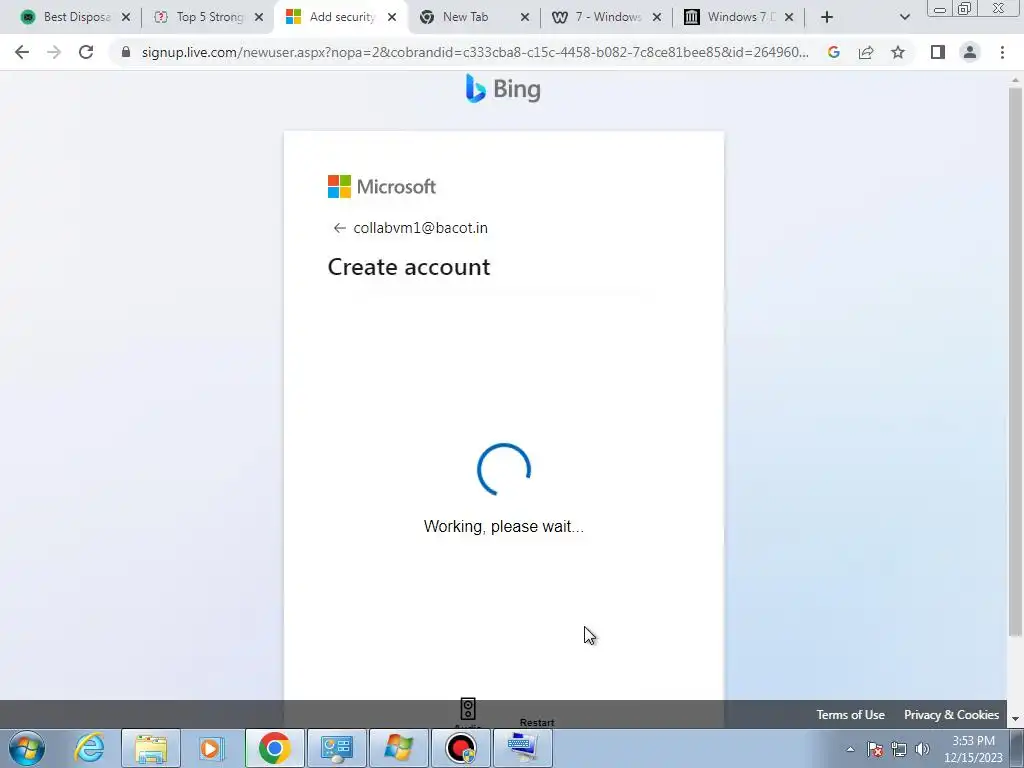The image size is (1024, 768).
Task: Click the scrollbar down arrow
Action: (1016, 719)
